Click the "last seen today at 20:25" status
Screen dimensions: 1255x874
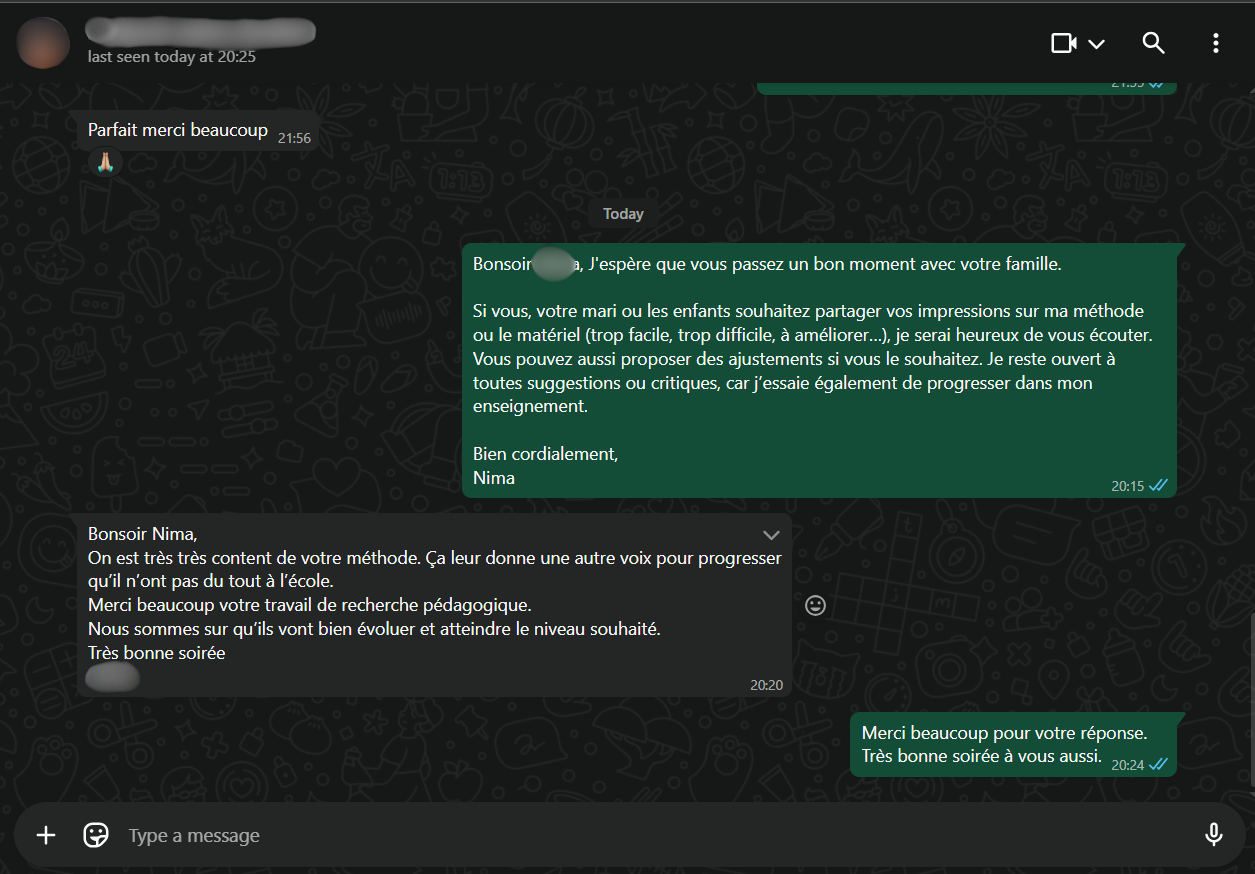point(171,57)
